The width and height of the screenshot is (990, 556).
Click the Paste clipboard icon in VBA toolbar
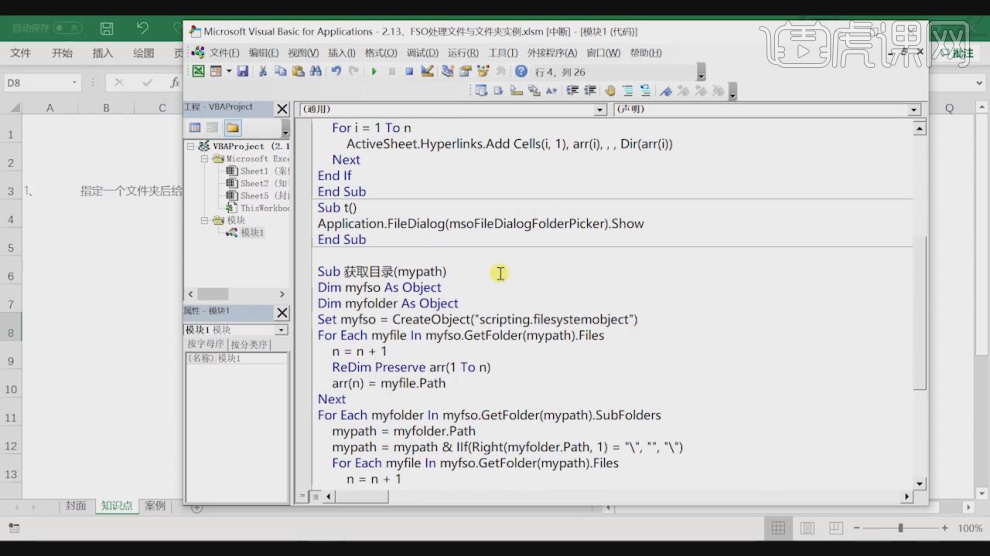click(x=298, y=71)
